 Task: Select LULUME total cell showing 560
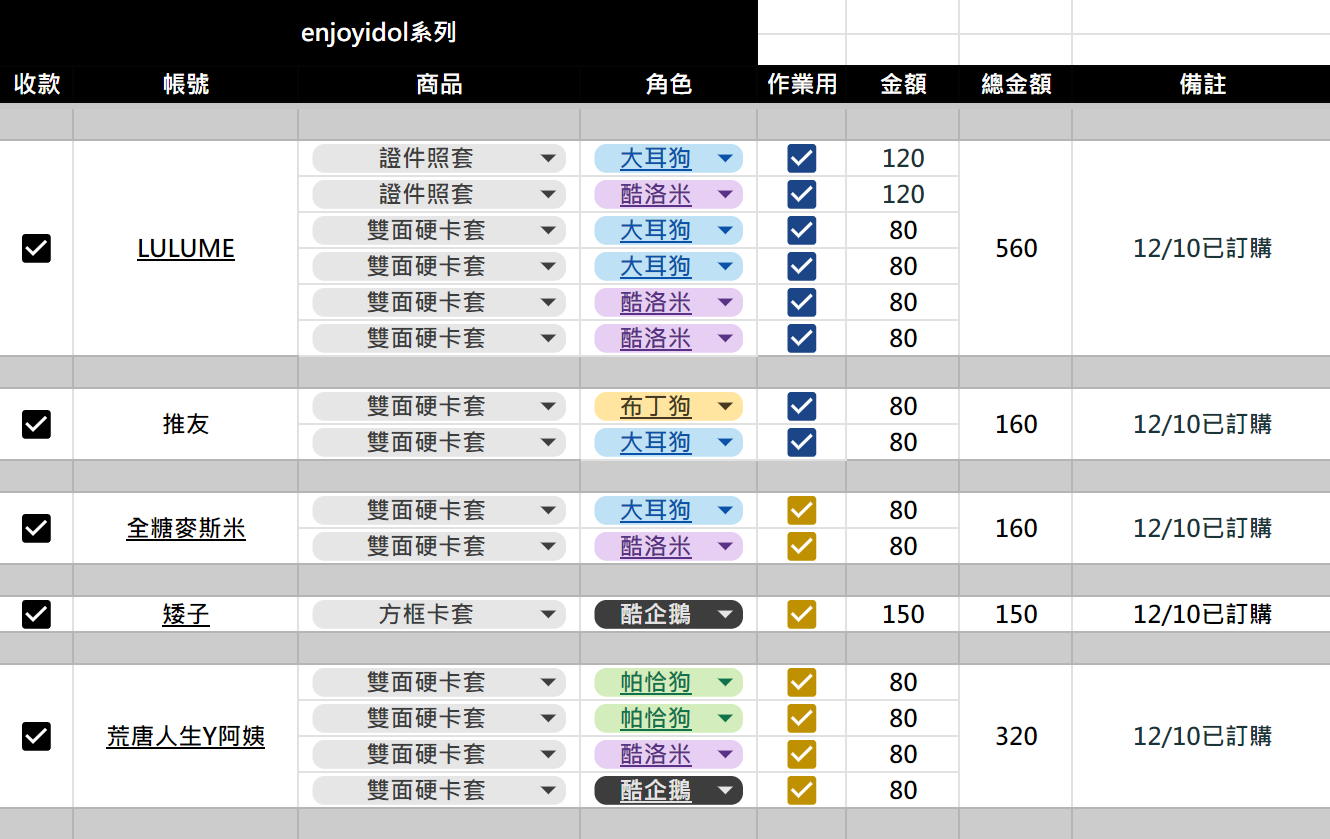click(x=1016, y=248)
